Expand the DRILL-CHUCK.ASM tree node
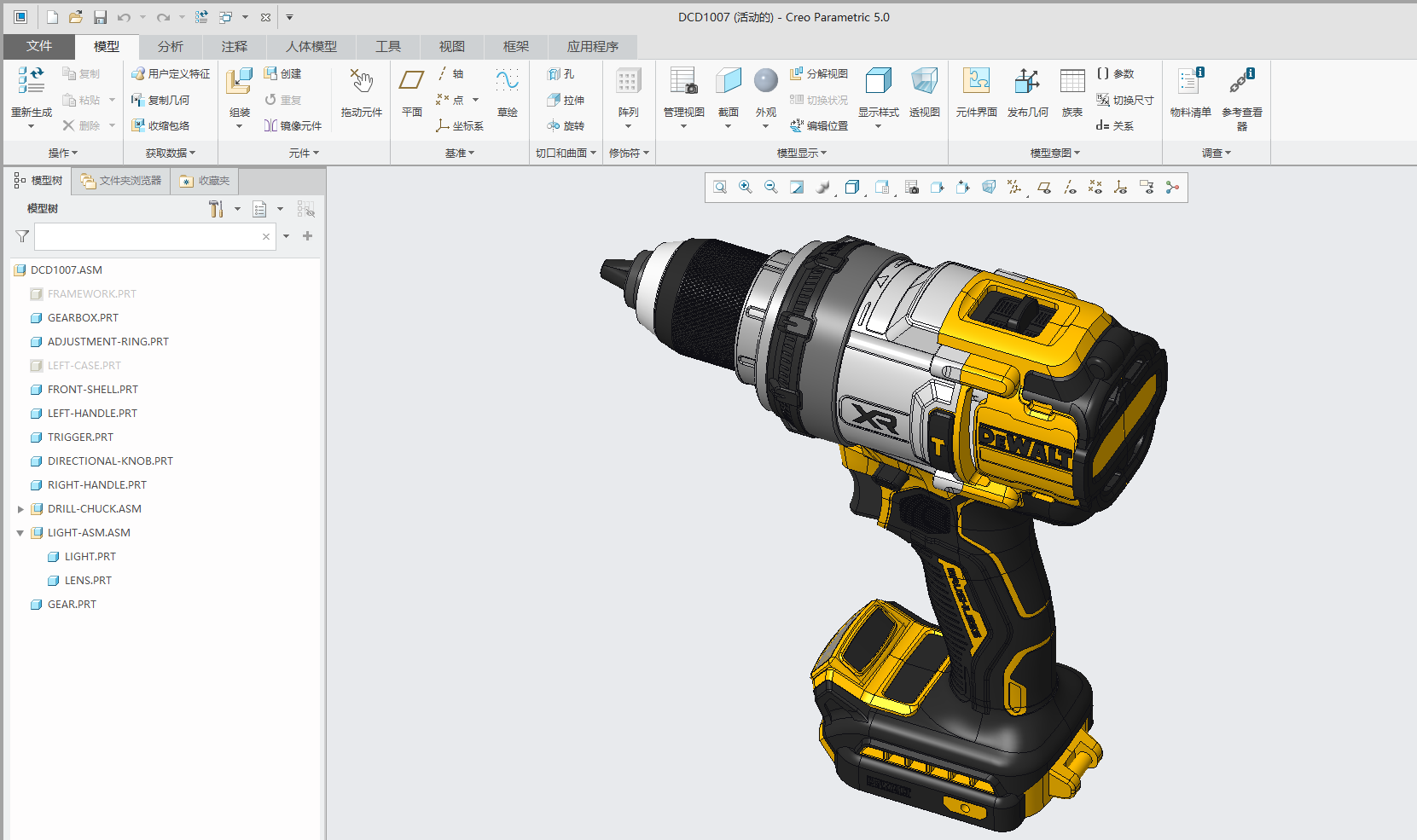Screen dimensions: 1417x840 pos(20,508)
